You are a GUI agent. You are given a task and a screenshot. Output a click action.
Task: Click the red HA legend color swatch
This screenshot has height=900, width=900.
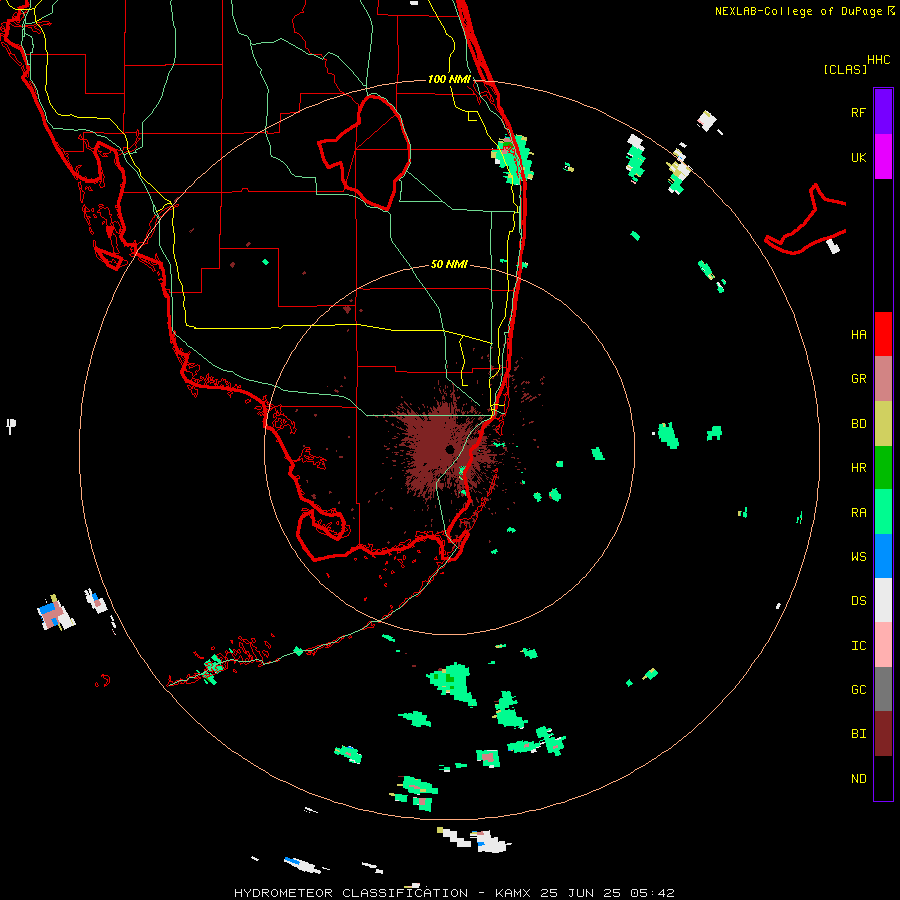coord(883,334)
